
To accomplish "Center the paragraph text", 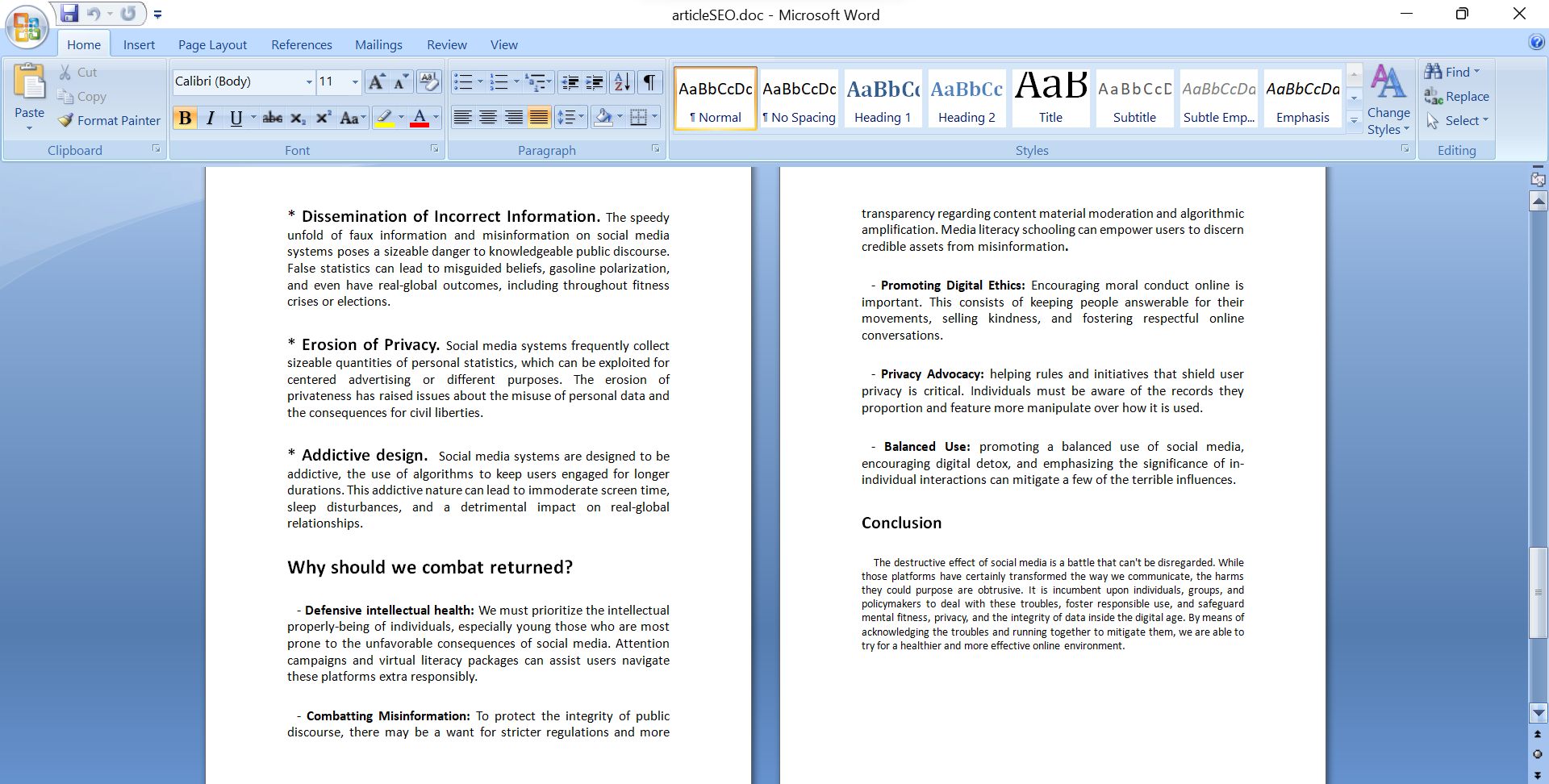I will coord(488,118).
